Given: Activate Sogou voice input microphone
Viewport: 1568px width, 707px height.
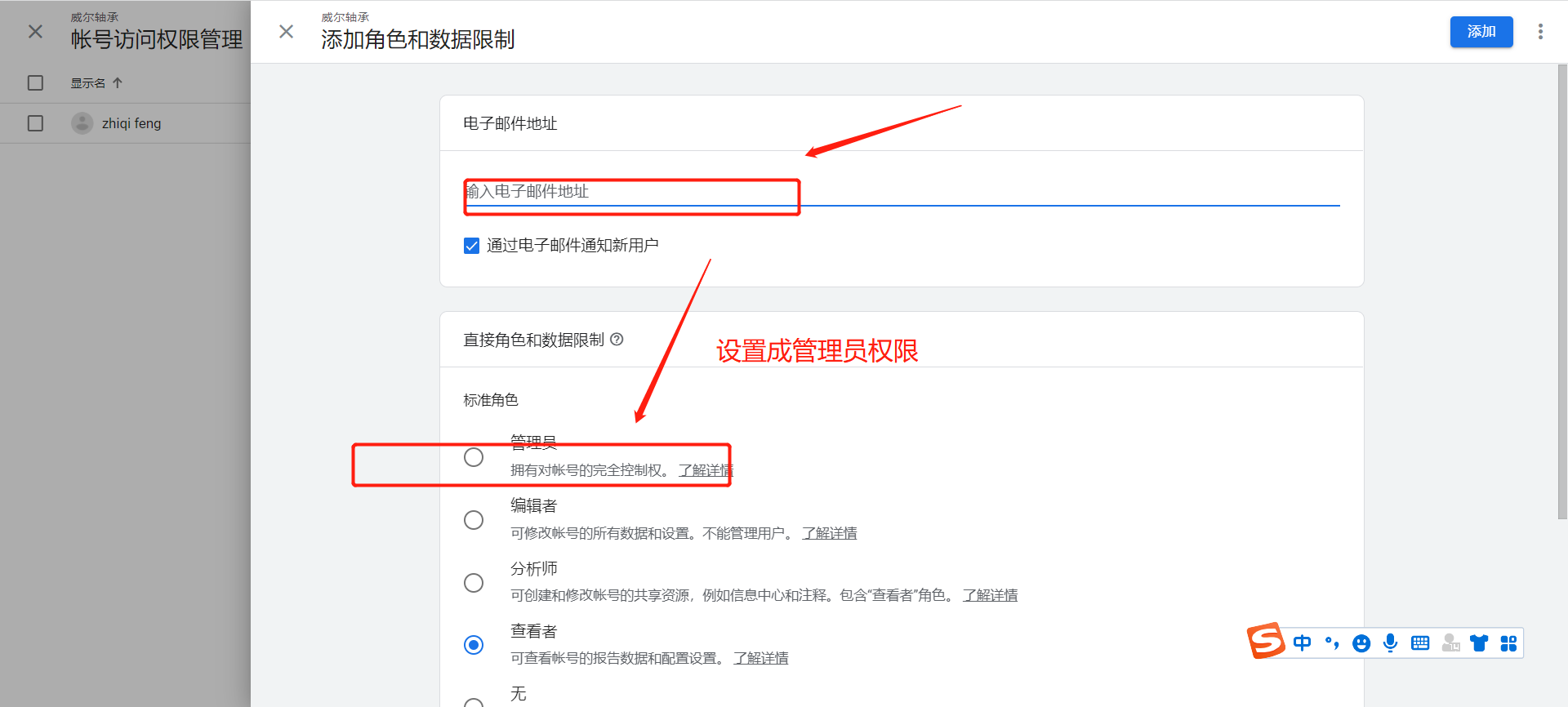Looking at the screenshot, I should 1390,643.
